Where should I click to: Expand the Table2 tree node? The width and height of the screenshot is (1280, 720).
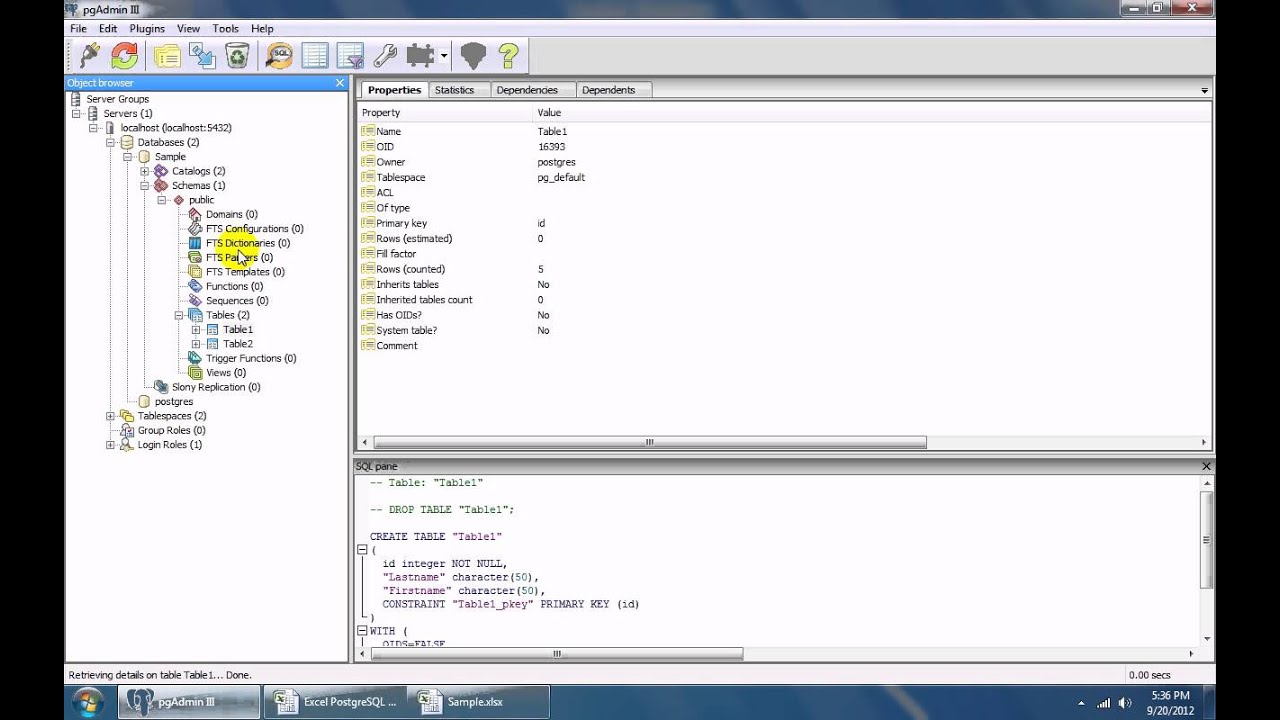[196, 344]
